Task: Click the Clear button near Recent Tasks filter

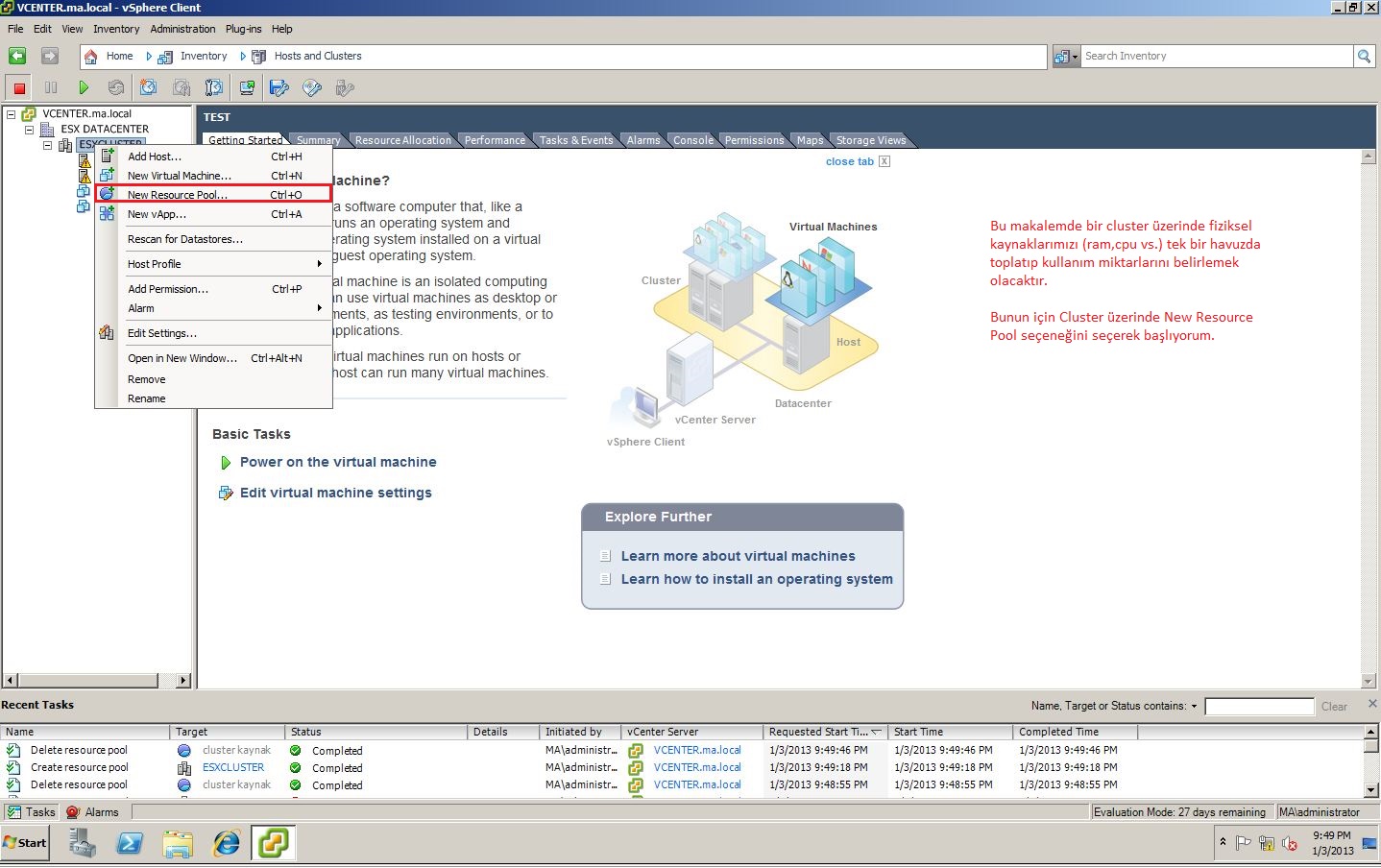Action: pyautogui.click(x=1334, y=706)
